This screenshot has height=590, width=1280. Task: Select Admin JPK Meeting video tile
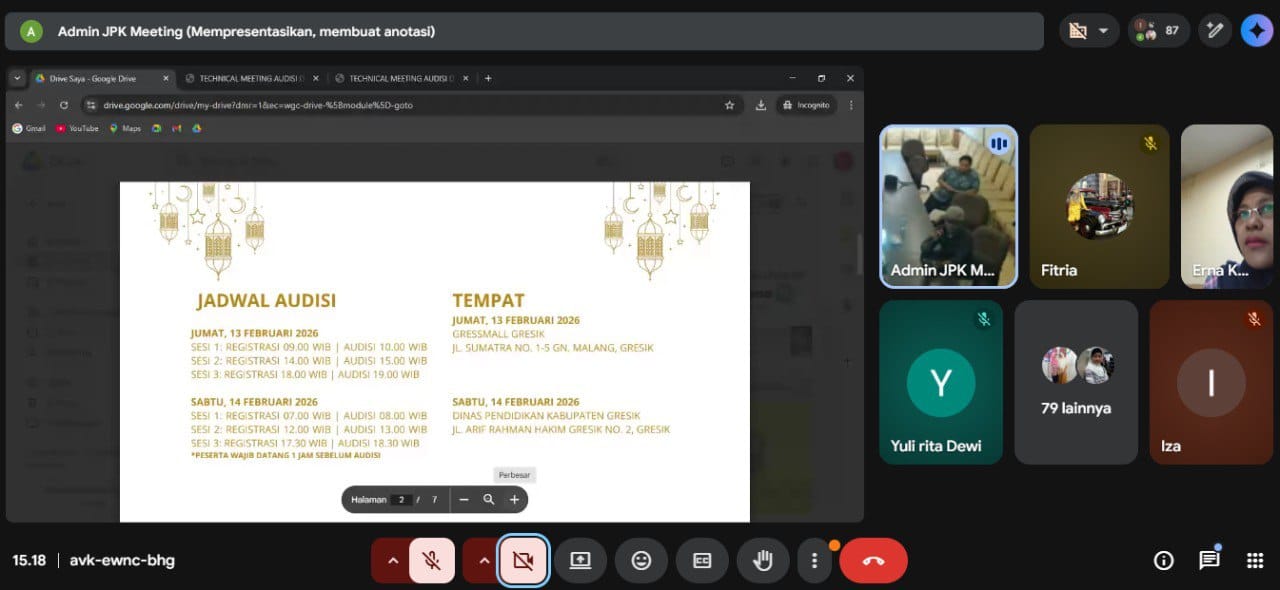(x=948, y=206)
